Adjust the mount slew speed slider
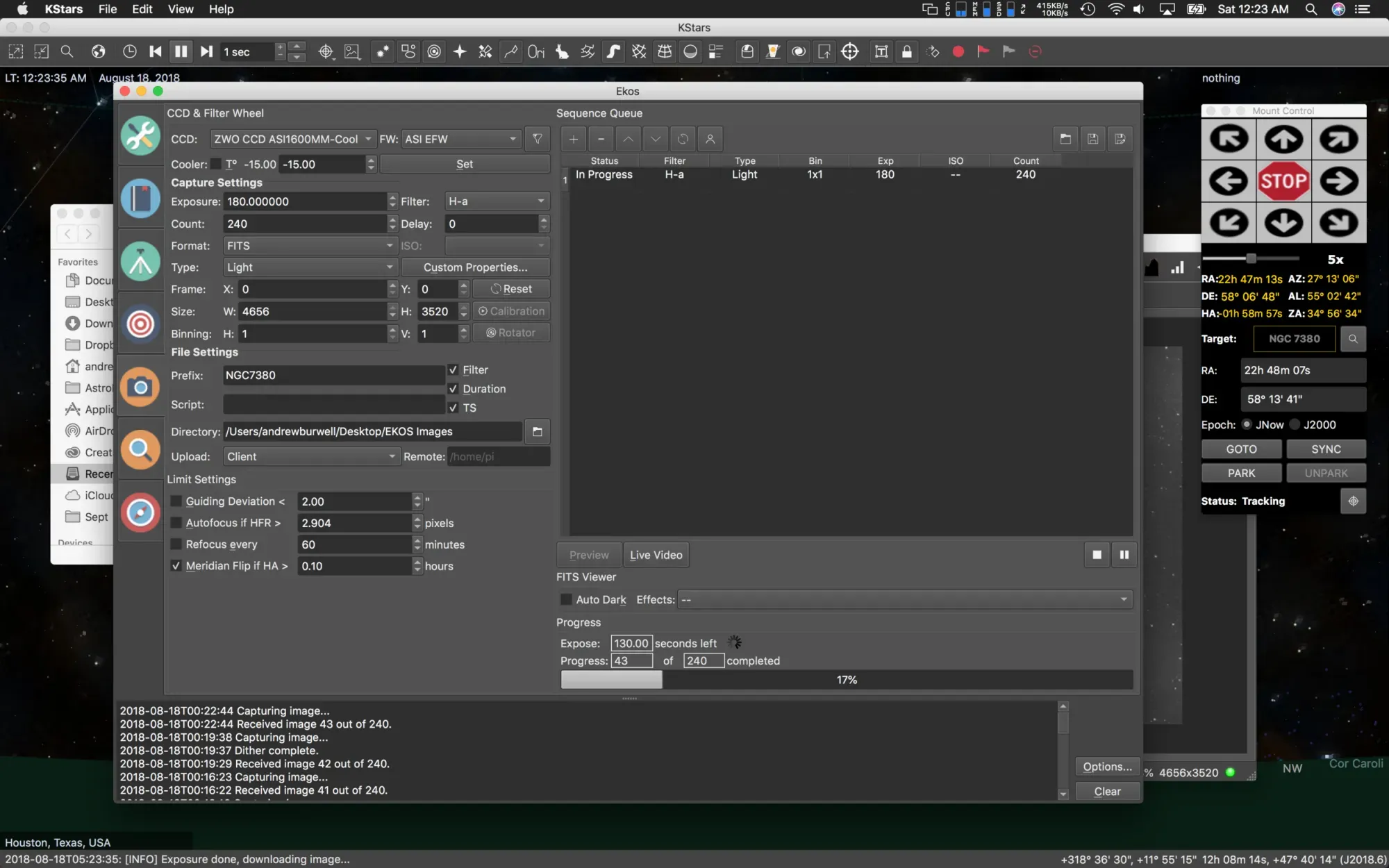The width and height of the screenshot is (1389, 868). tap(1251, 258)
